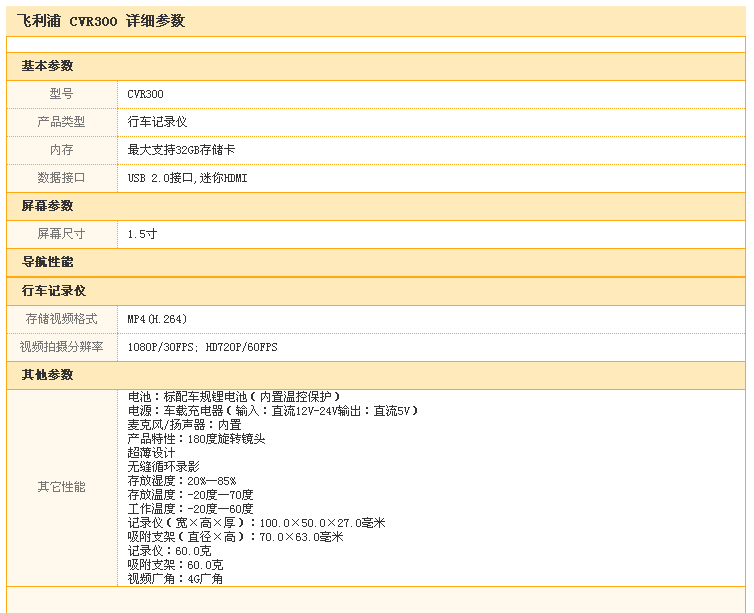This screenshot has width=754, height=613.
Task: Click the 屏幕尺寸 label
Action: [62, 234]
